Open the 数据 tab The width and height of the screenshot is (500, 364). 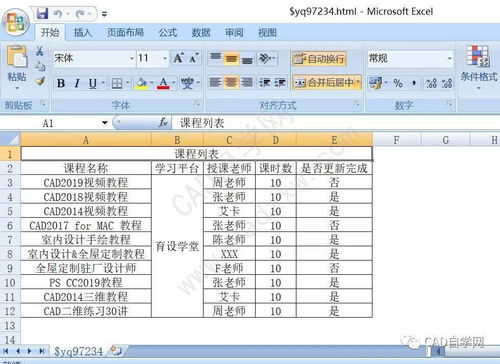point(201,33)
